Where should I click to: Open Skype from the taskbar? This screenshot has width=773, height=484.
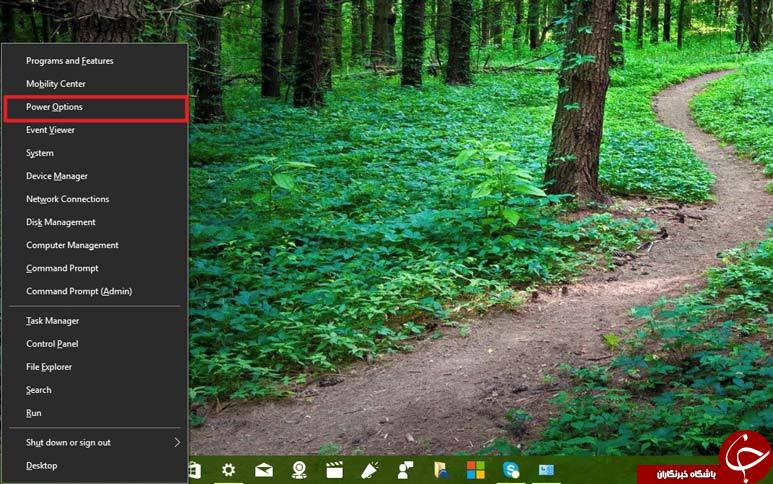pyautogui.click(x=511, y=470)
